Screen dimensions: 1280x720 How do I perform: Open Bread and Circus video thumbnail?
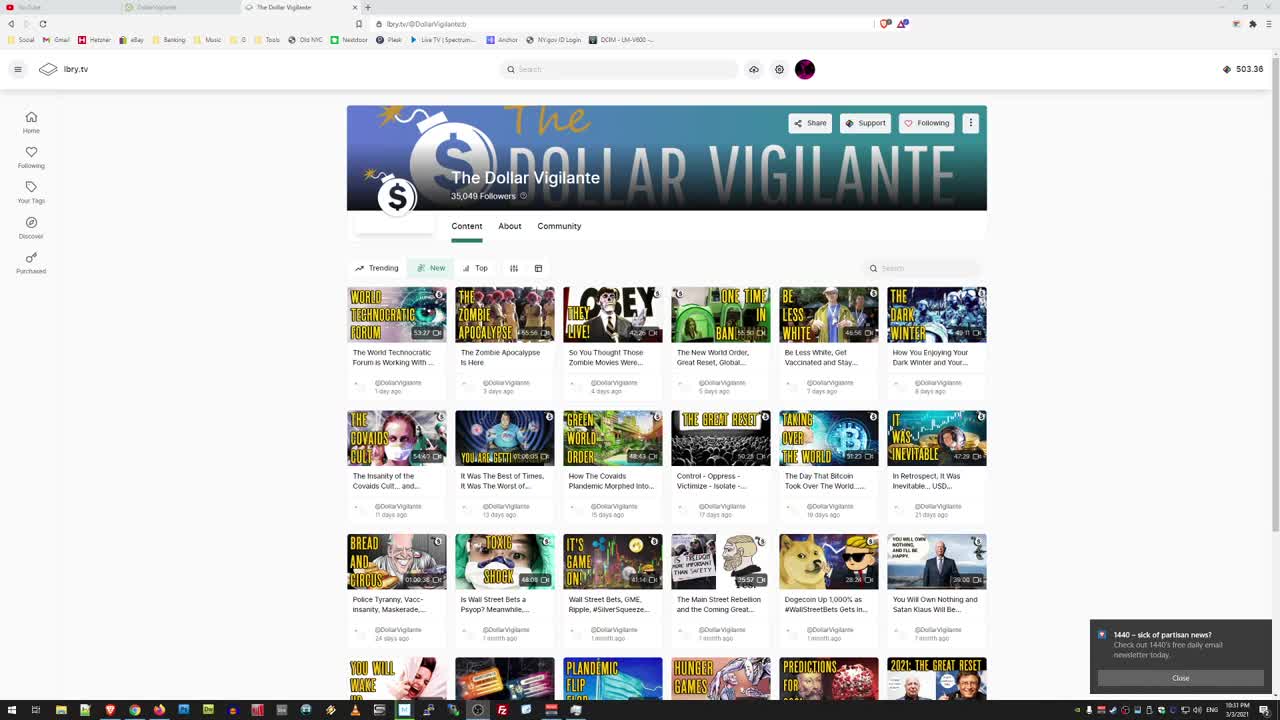(x=397, y=562)
